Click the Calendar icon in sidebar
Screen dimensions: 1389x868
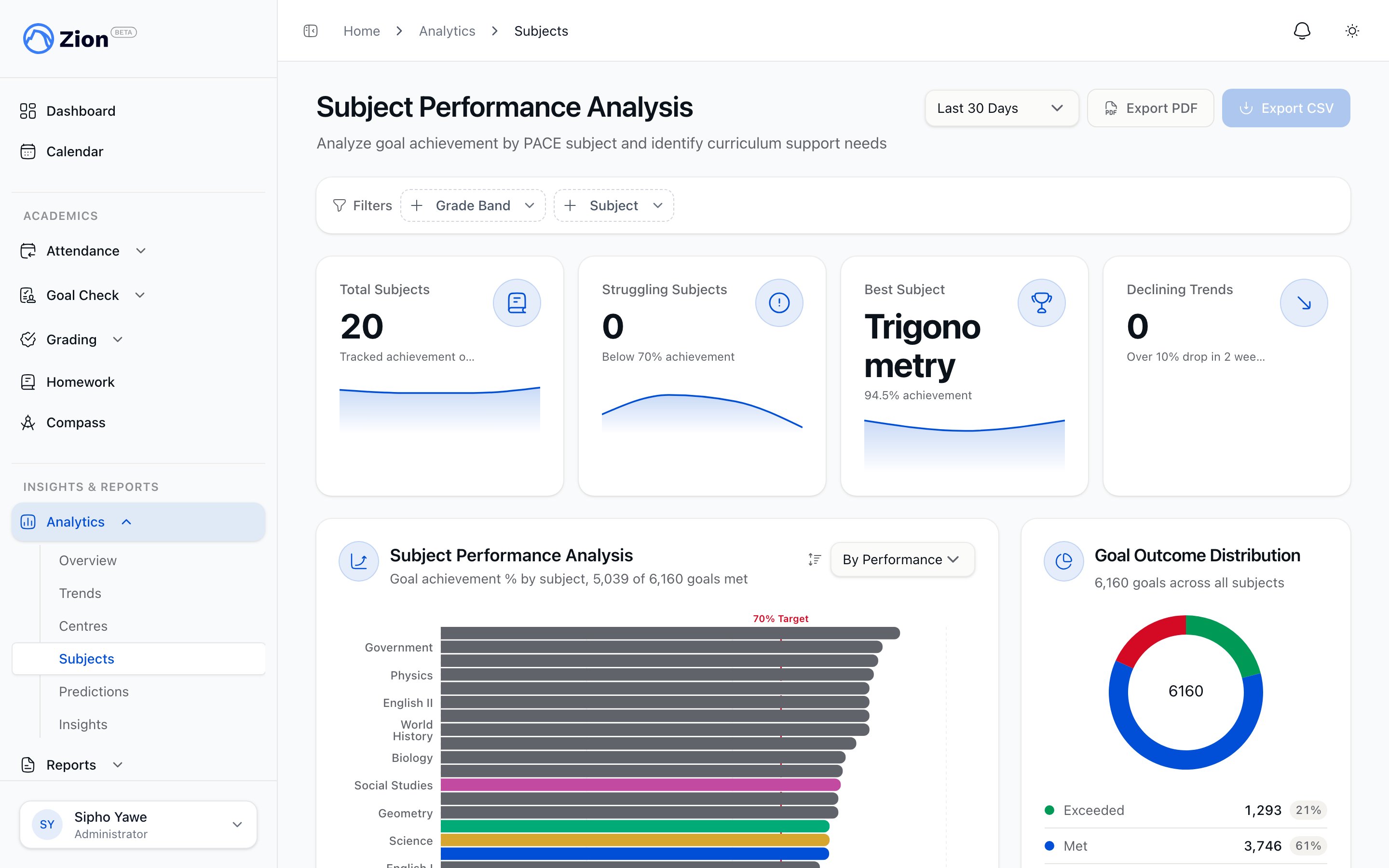pos(28,151)
